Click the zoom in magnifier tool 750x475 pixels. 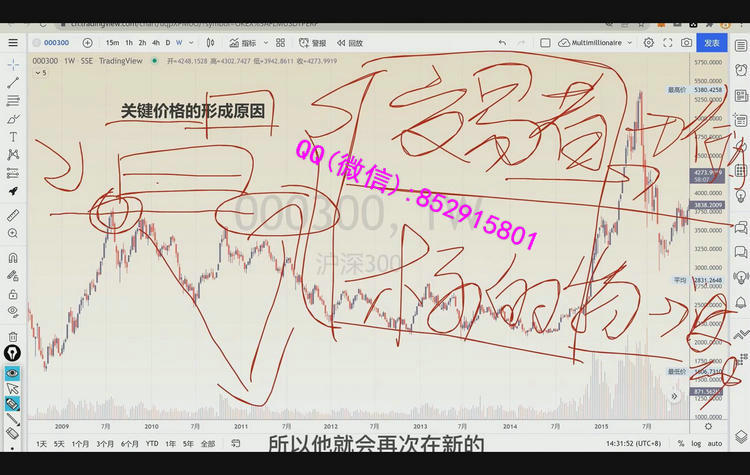click(13, 233)
